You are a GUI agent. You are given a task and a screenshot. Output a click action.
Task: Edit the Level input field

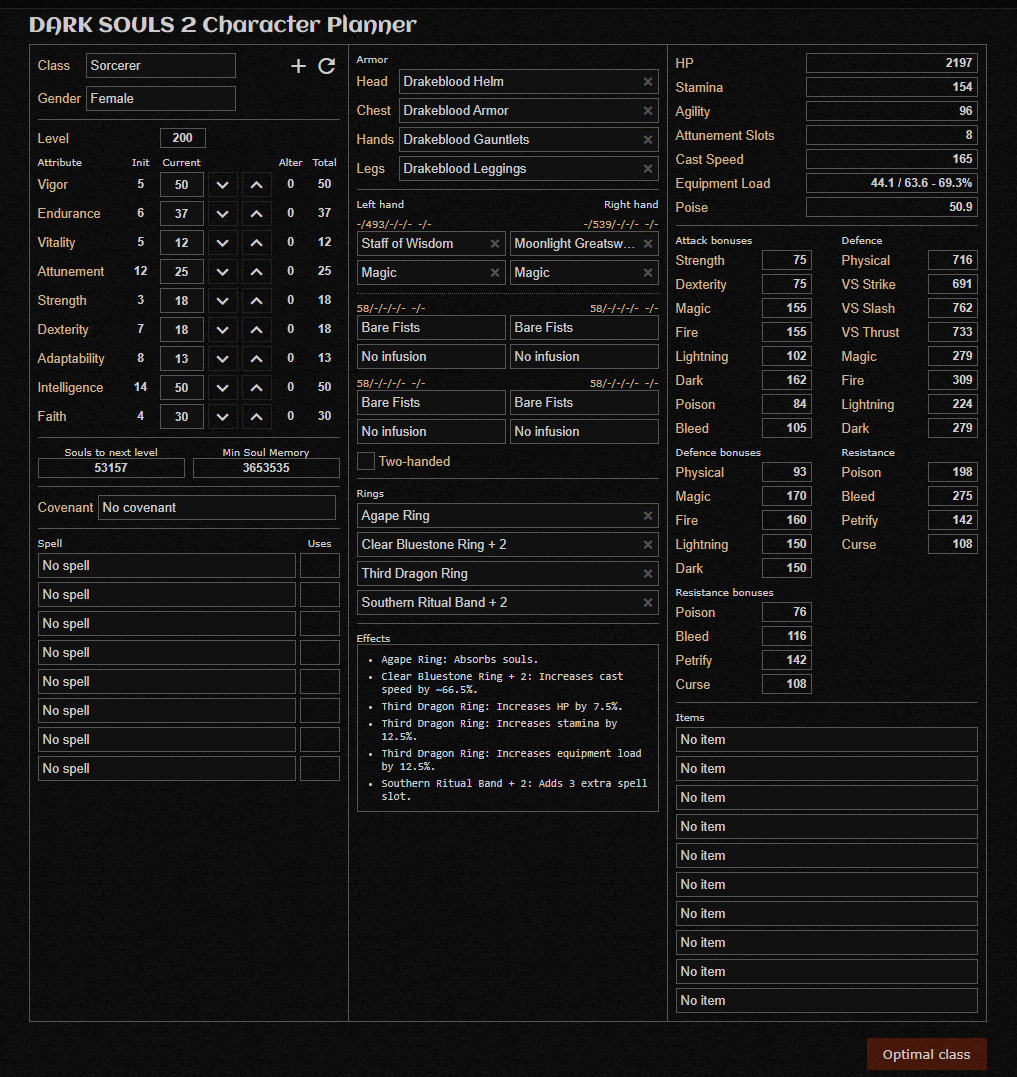click(x=183, y=138)
